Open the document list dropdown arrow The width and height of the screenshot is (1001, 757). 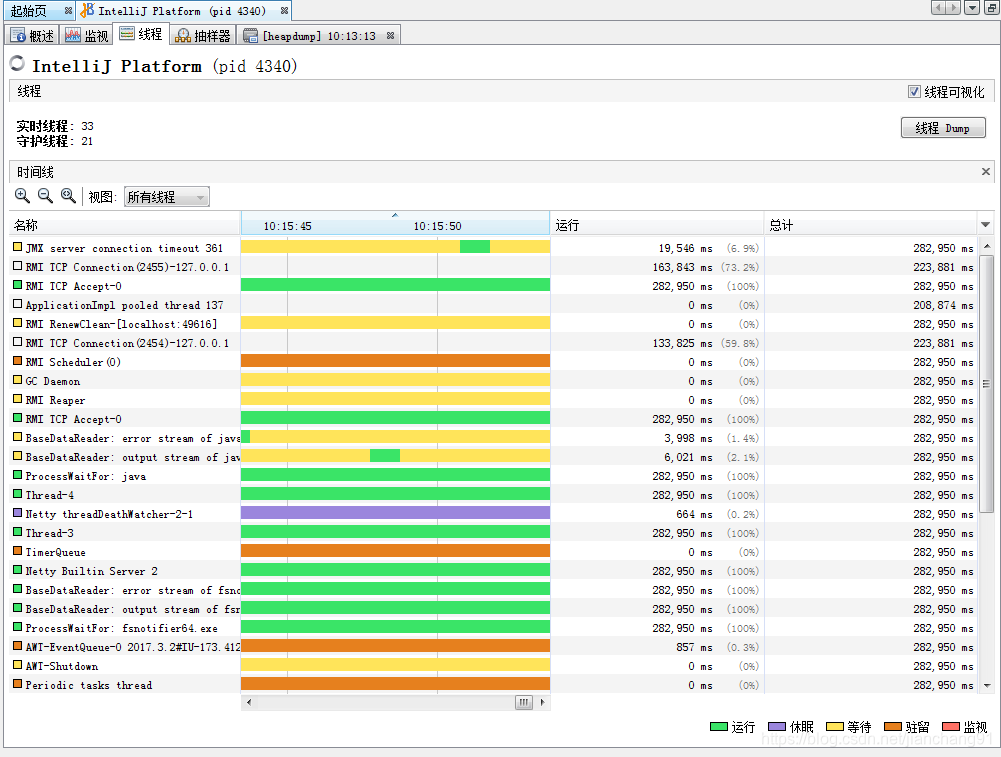click(972, 8)
